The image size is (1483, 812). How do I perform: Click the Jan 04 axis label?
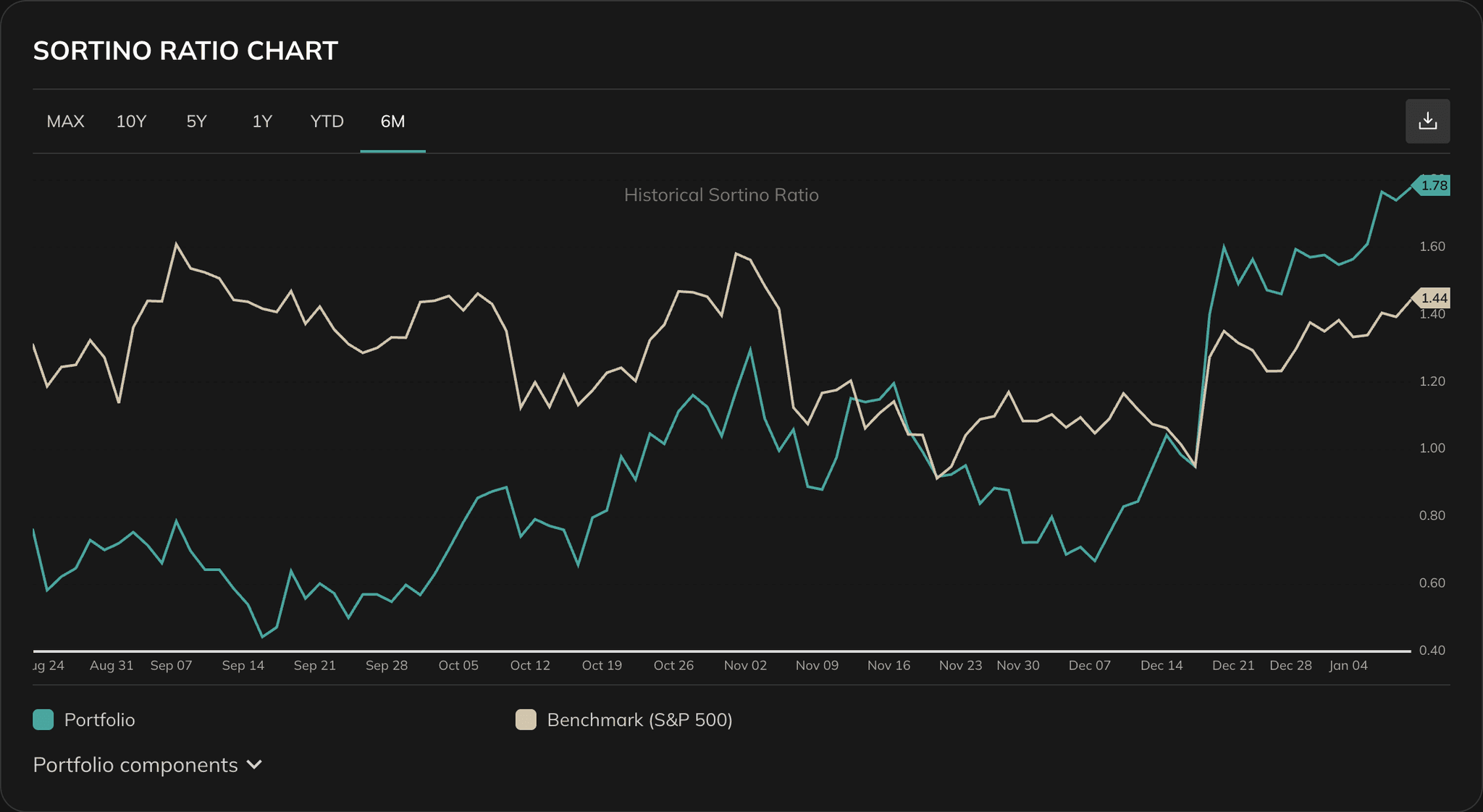pos(1349,665)
